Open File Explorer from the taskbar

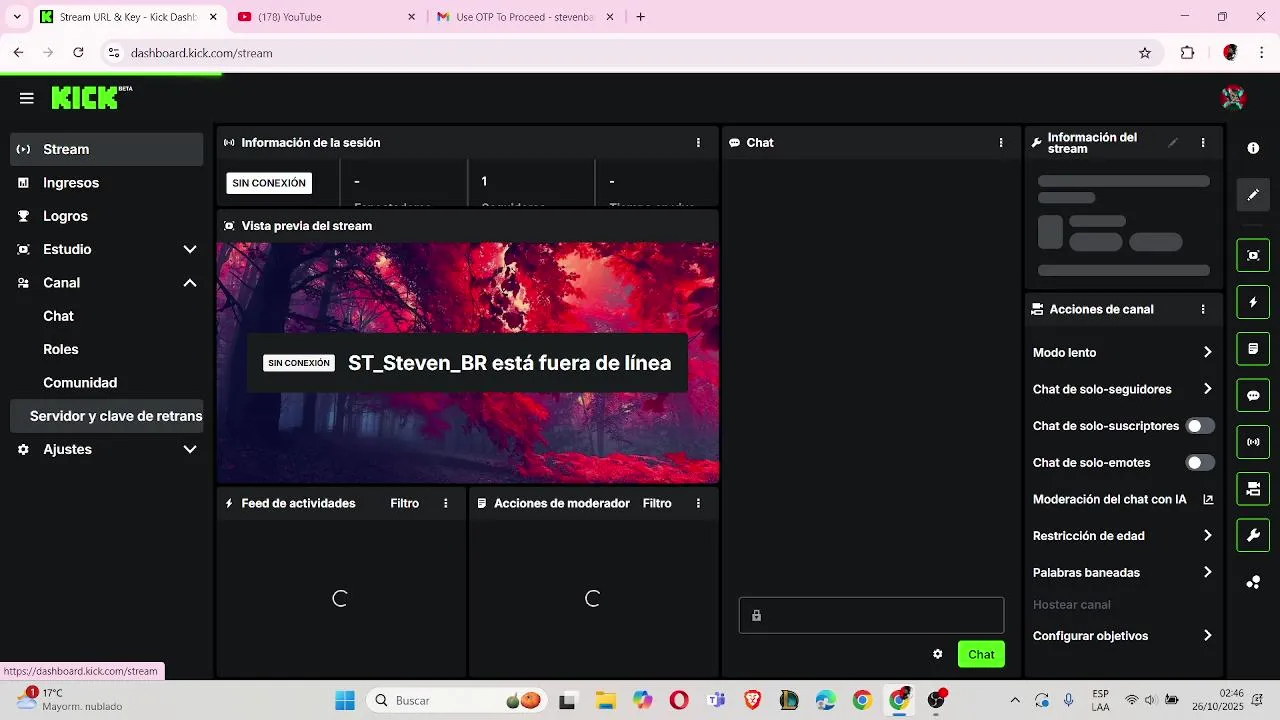[605, 700]
